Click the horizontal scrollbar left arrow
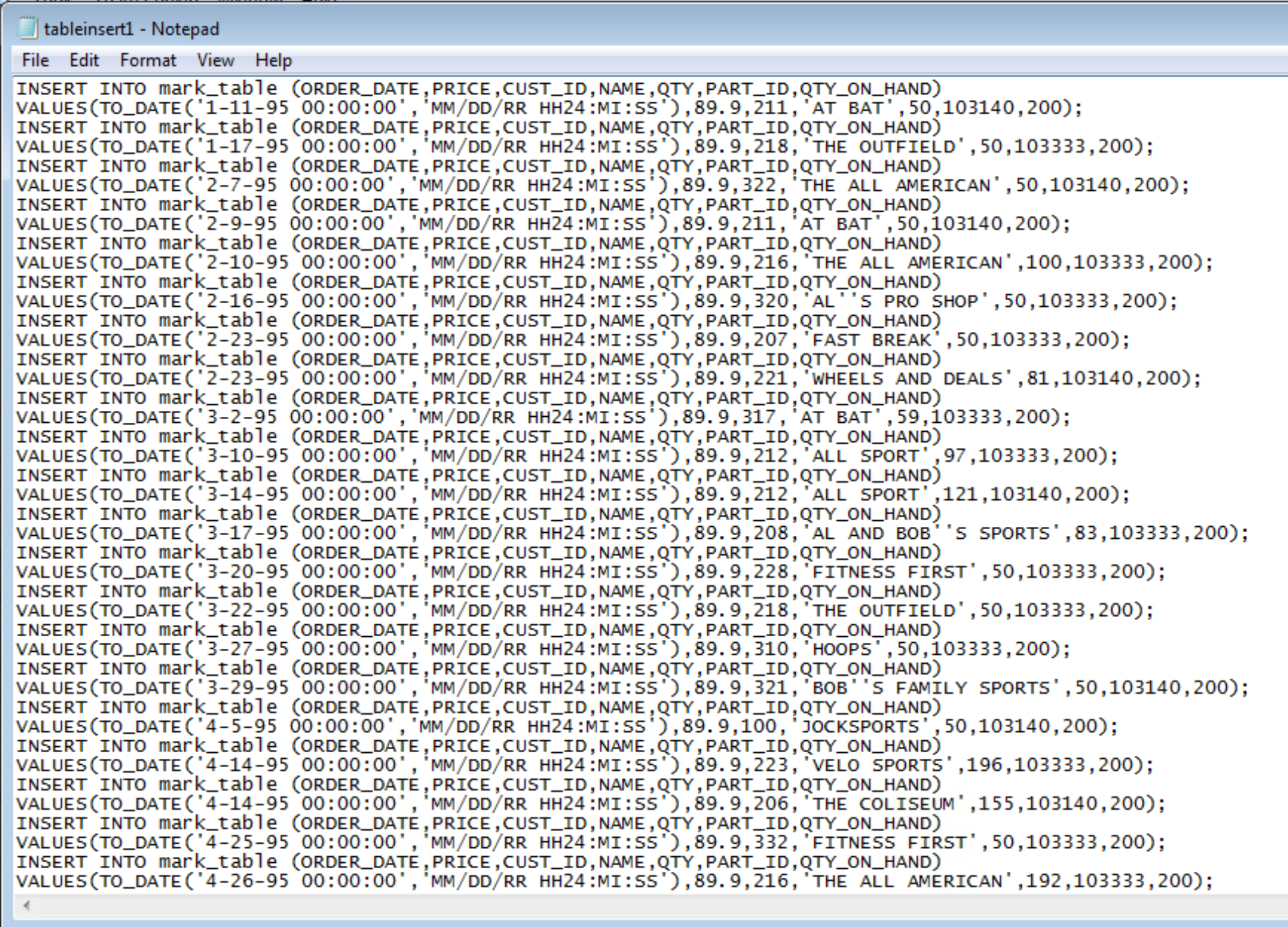The height and width of the screenshot is (927, 1288). click(26, 906)
